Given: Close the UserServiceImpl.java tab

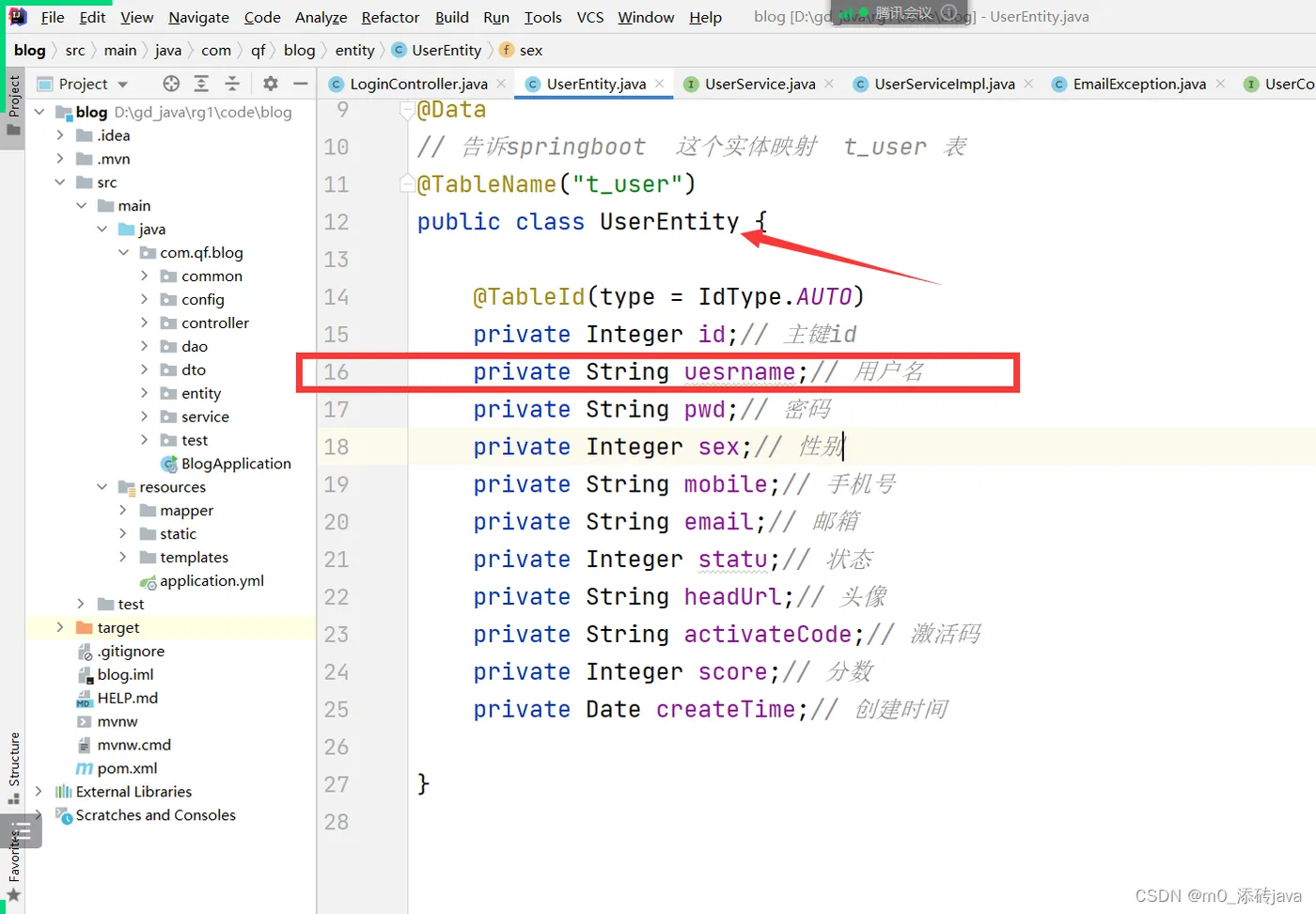Looking at the screenshot, I should tap(1028, 84).
